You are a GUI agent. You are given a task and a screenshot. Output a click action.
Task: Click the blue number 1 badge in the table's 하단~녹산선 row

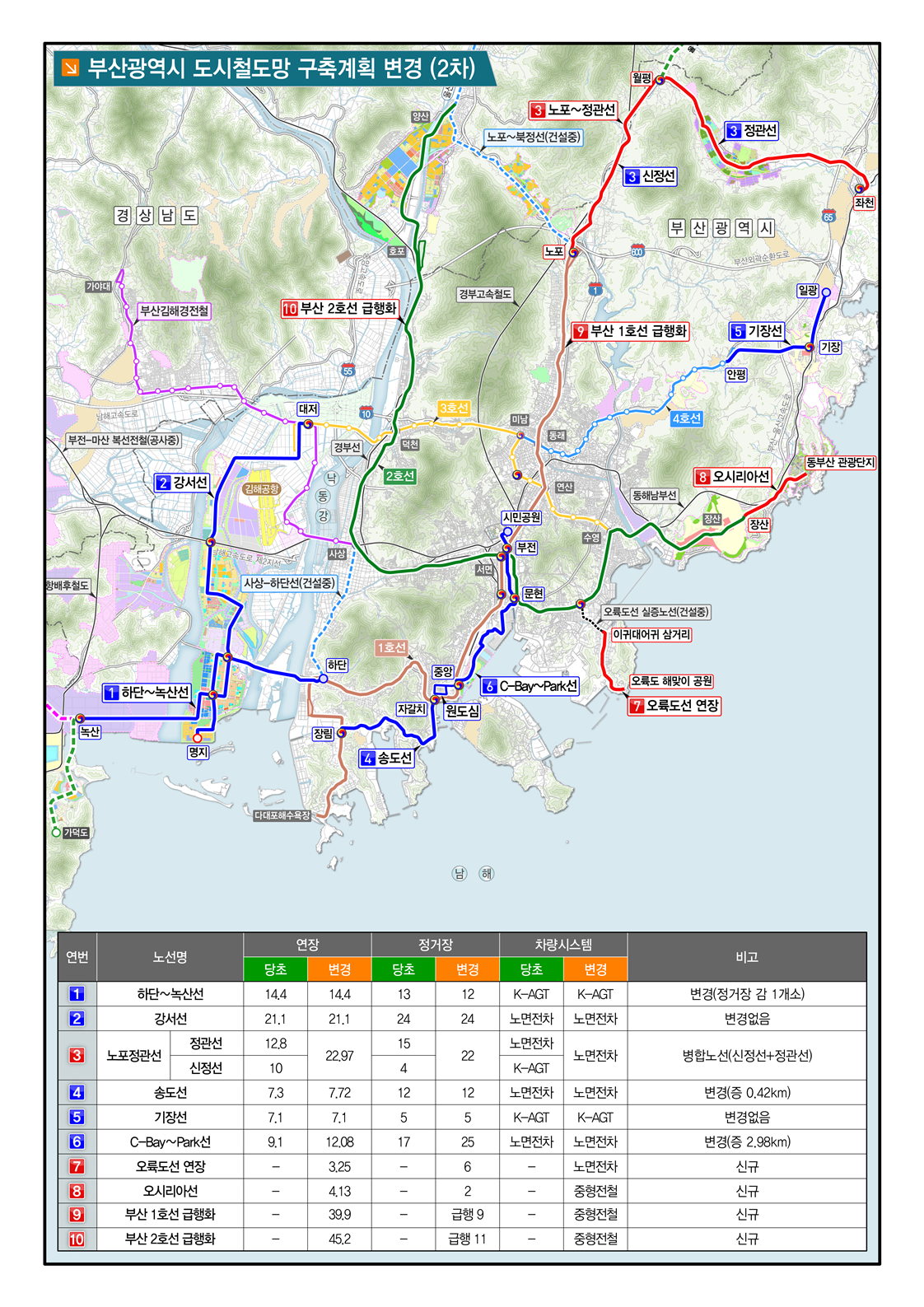pos(77,994)
